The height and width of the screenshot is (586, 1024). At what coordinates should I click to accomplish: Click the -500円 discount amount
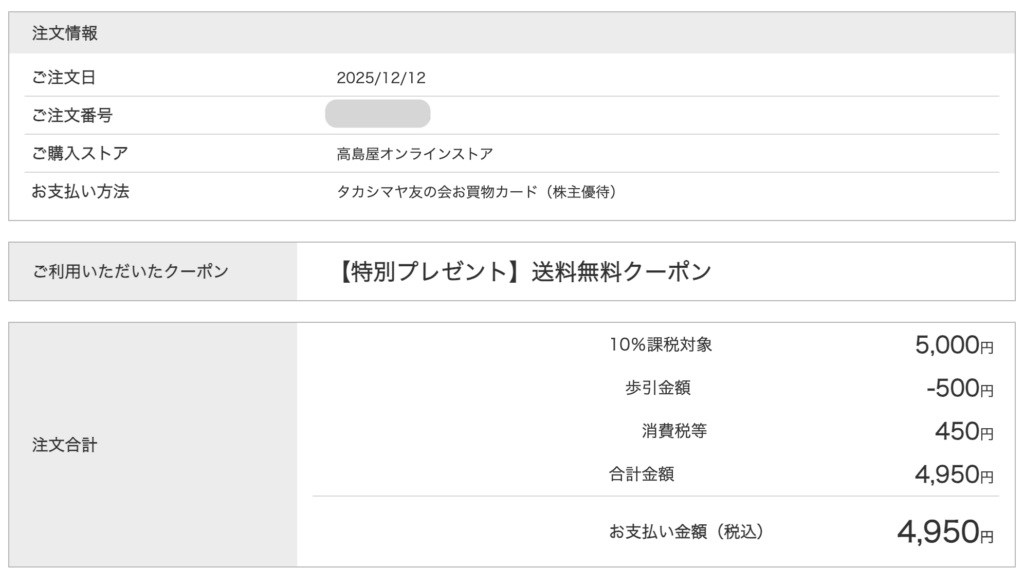[x=959, y=389]
